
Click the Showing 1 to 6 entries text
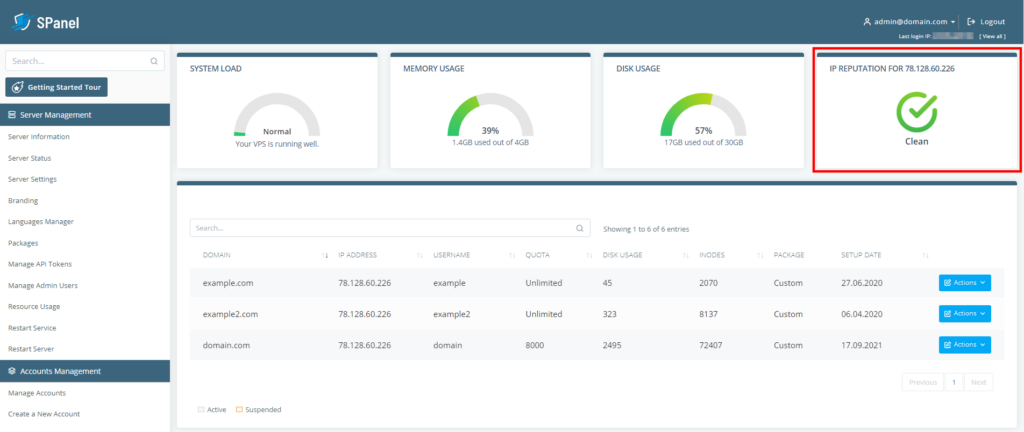point(646,229)
